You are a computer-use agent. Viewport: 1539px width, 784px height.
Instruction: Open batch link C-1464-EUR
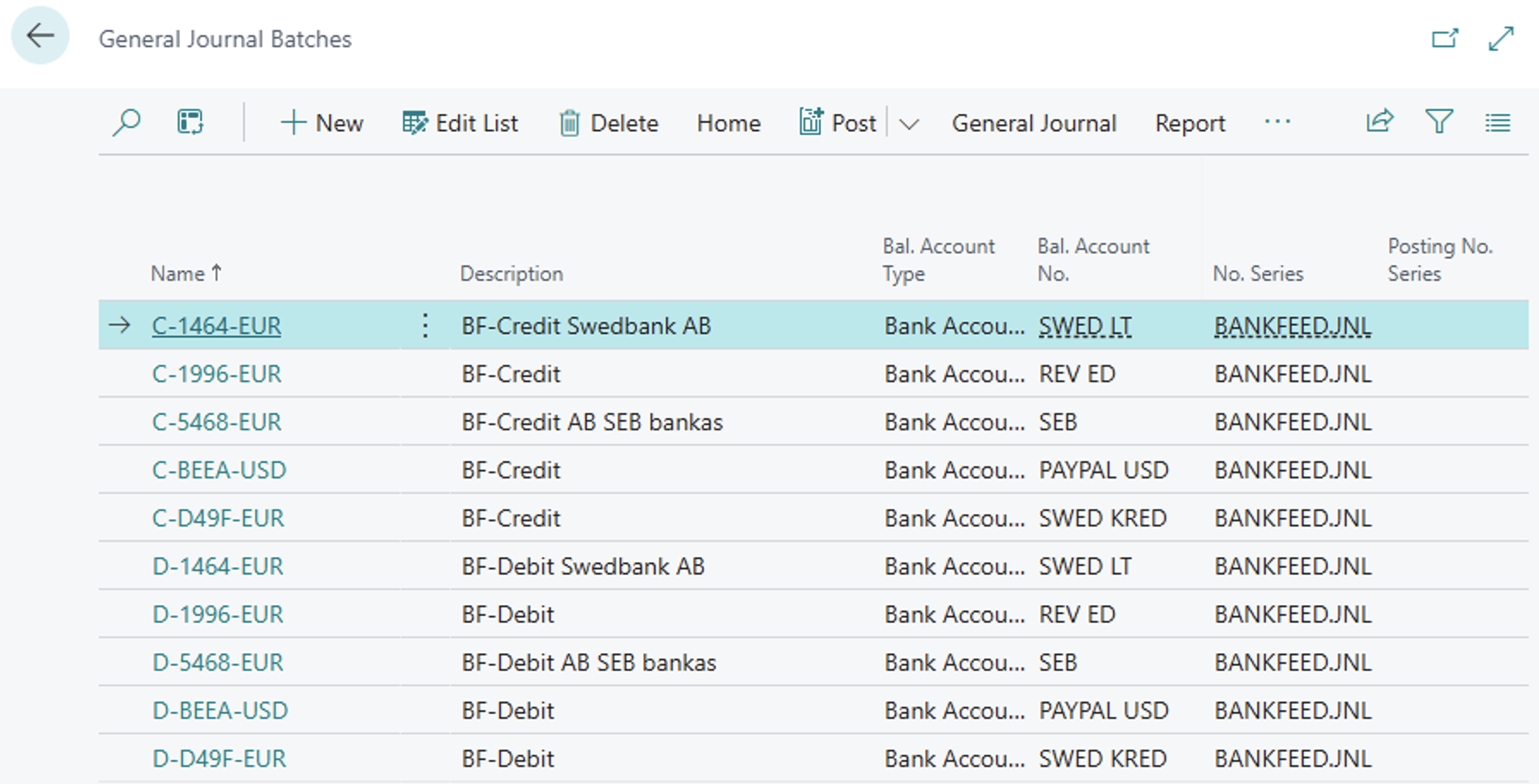click(216, 326)
